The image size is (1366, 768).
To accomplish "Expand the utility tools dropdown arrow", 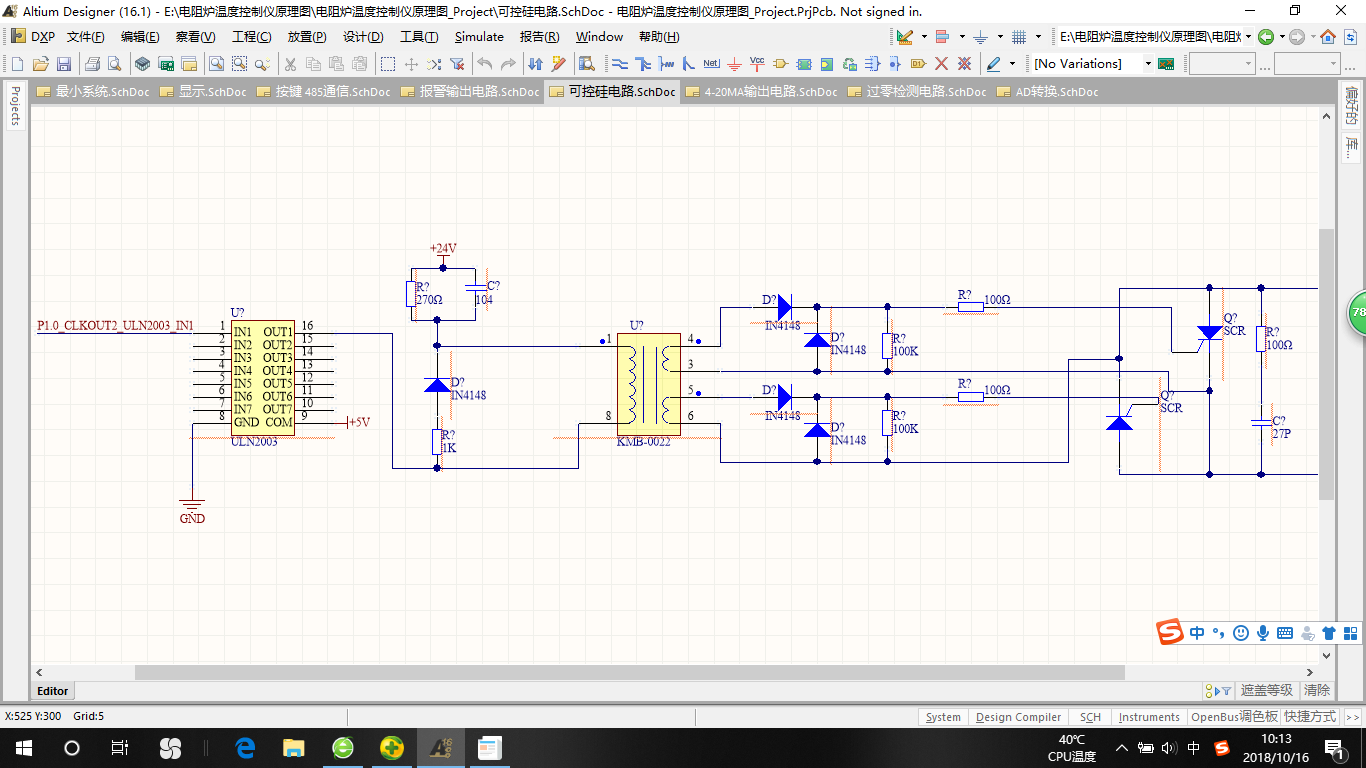I will [923, 37].
